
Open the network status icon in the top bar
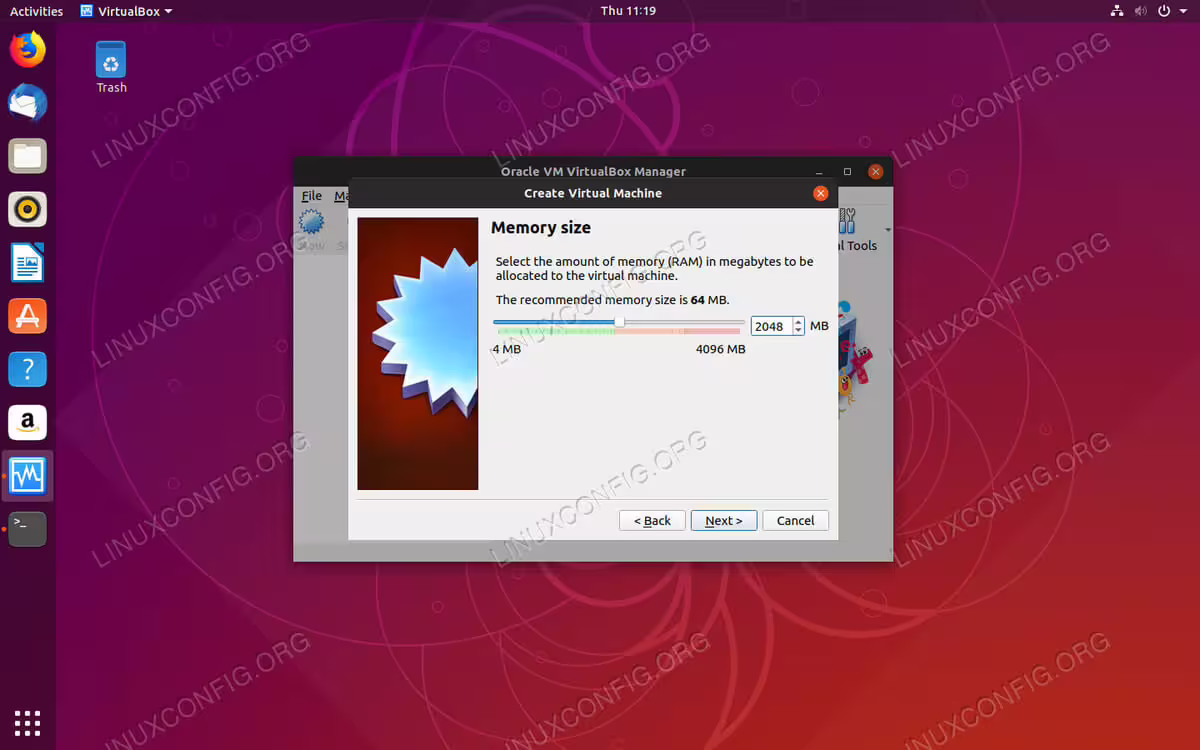(1117, 11)
